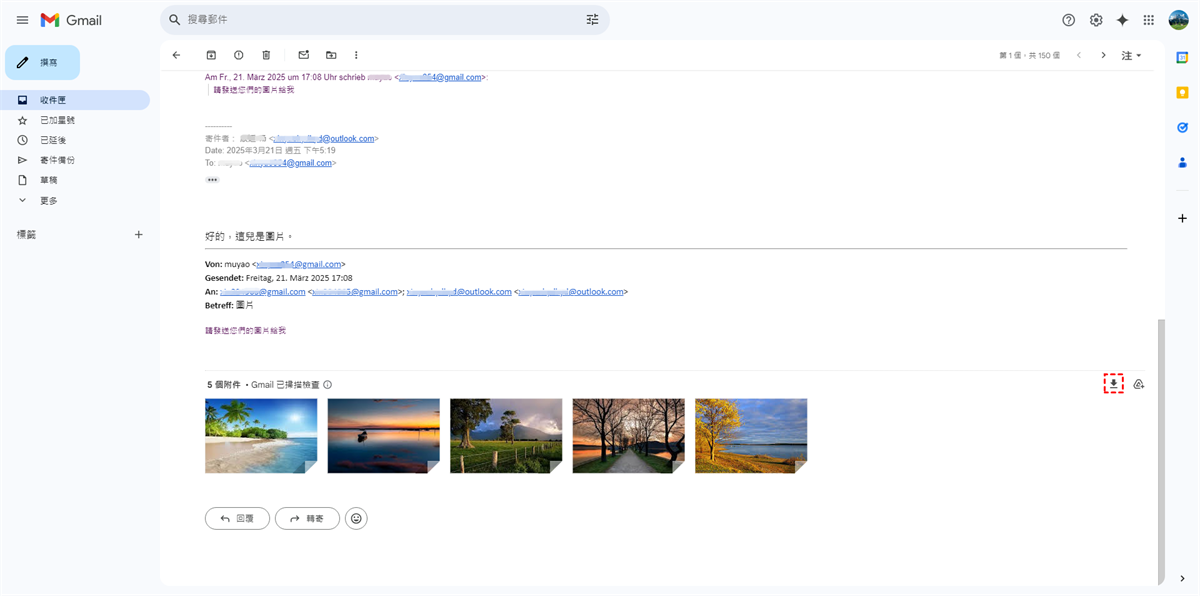Go back to inbox with the arrow

(177, 55)
